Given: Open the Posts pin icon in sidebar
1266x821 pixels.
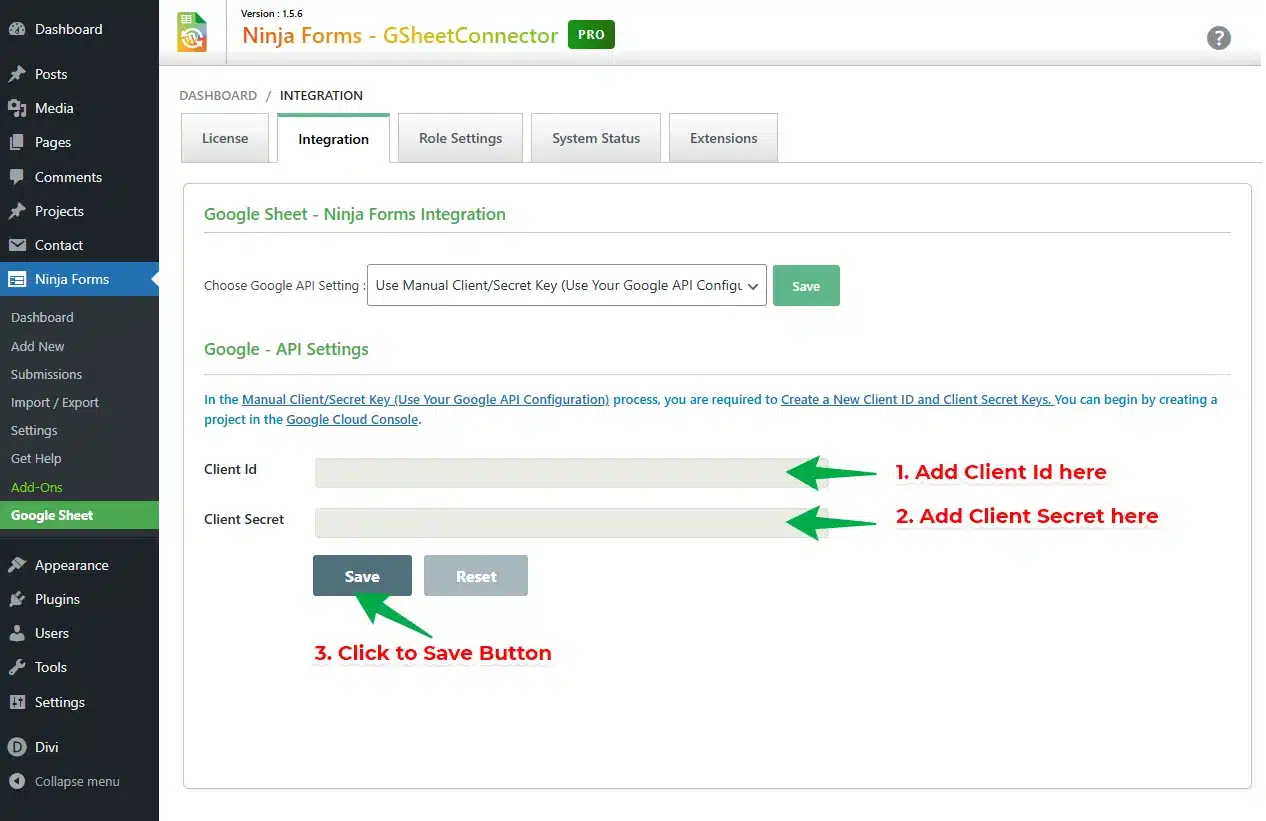Looking at the screenshot, I should pyautogui.click(x=17, y=74).
